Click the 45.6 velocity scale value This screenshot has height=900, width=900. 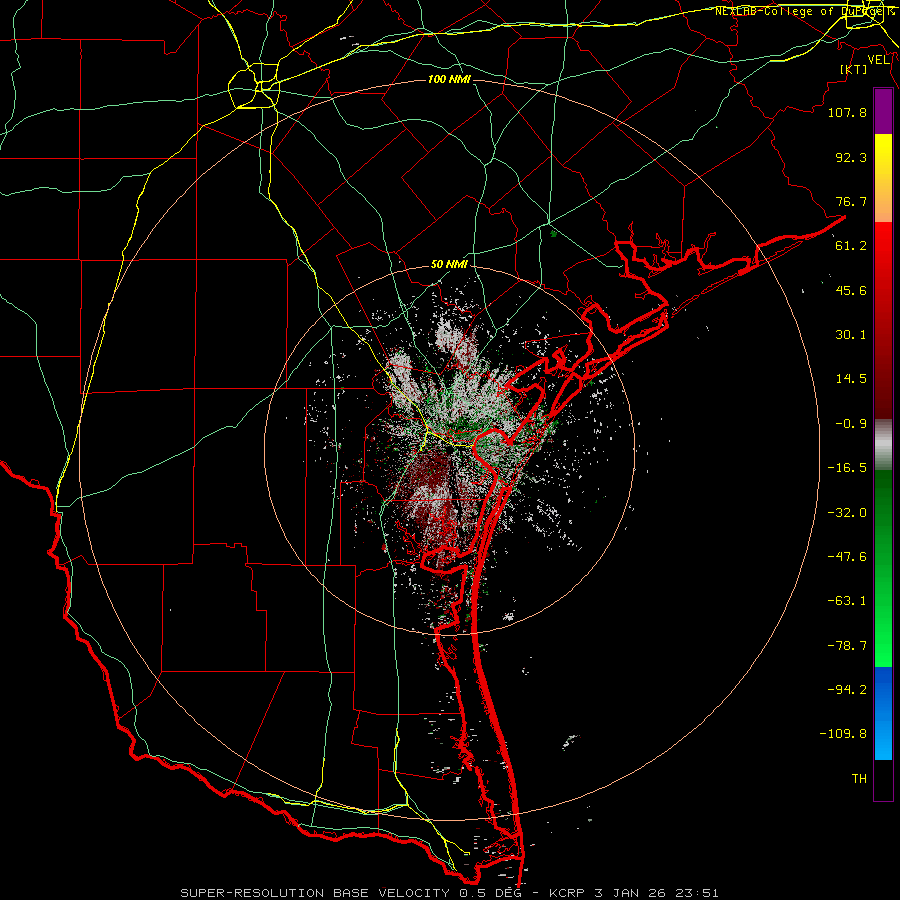point(851,290)
